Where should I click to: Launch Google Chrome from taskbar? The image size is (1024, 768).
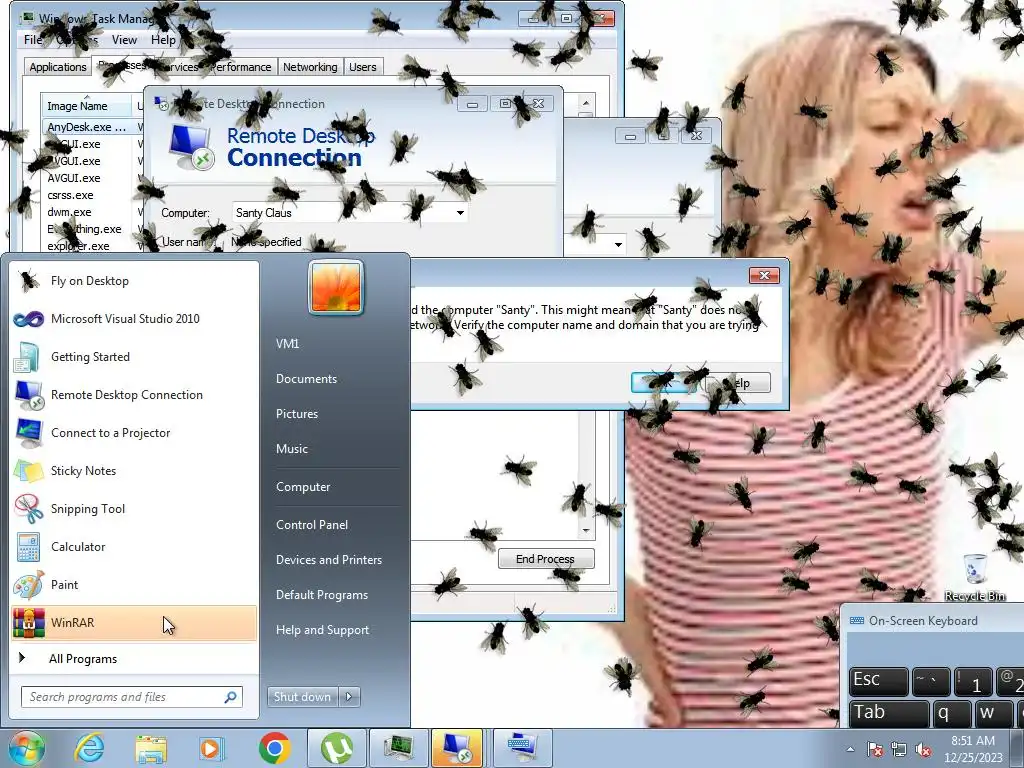click(274, 748)
